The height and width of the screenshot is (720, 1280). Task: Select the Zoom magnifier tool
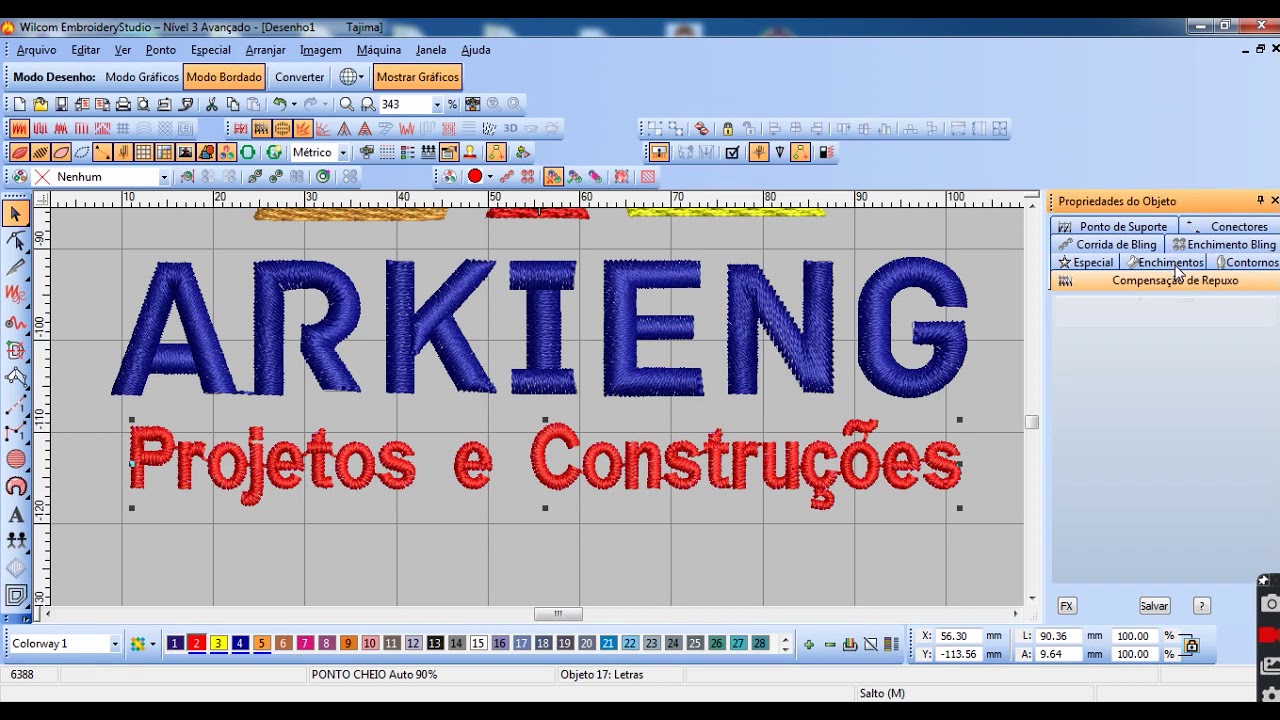click(347, 104)
